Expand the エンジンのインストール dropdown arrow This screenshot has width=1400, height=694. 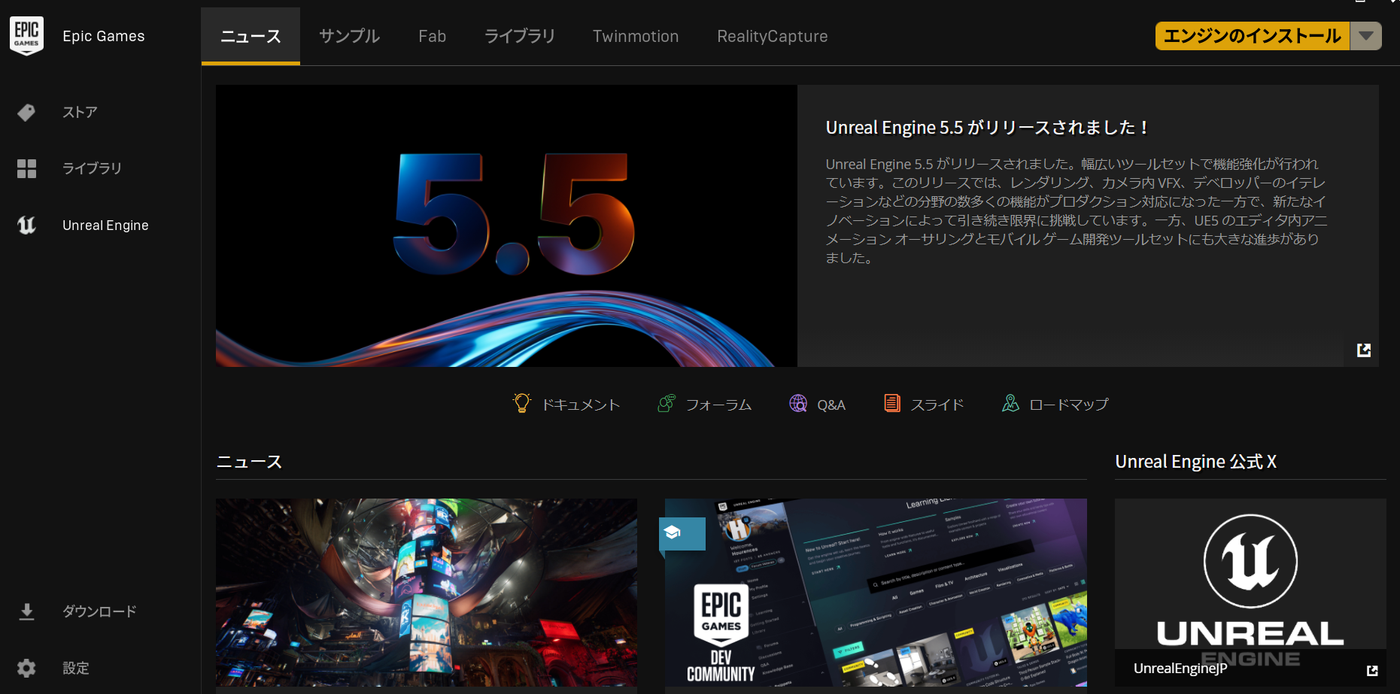(x=1366, y=36)
